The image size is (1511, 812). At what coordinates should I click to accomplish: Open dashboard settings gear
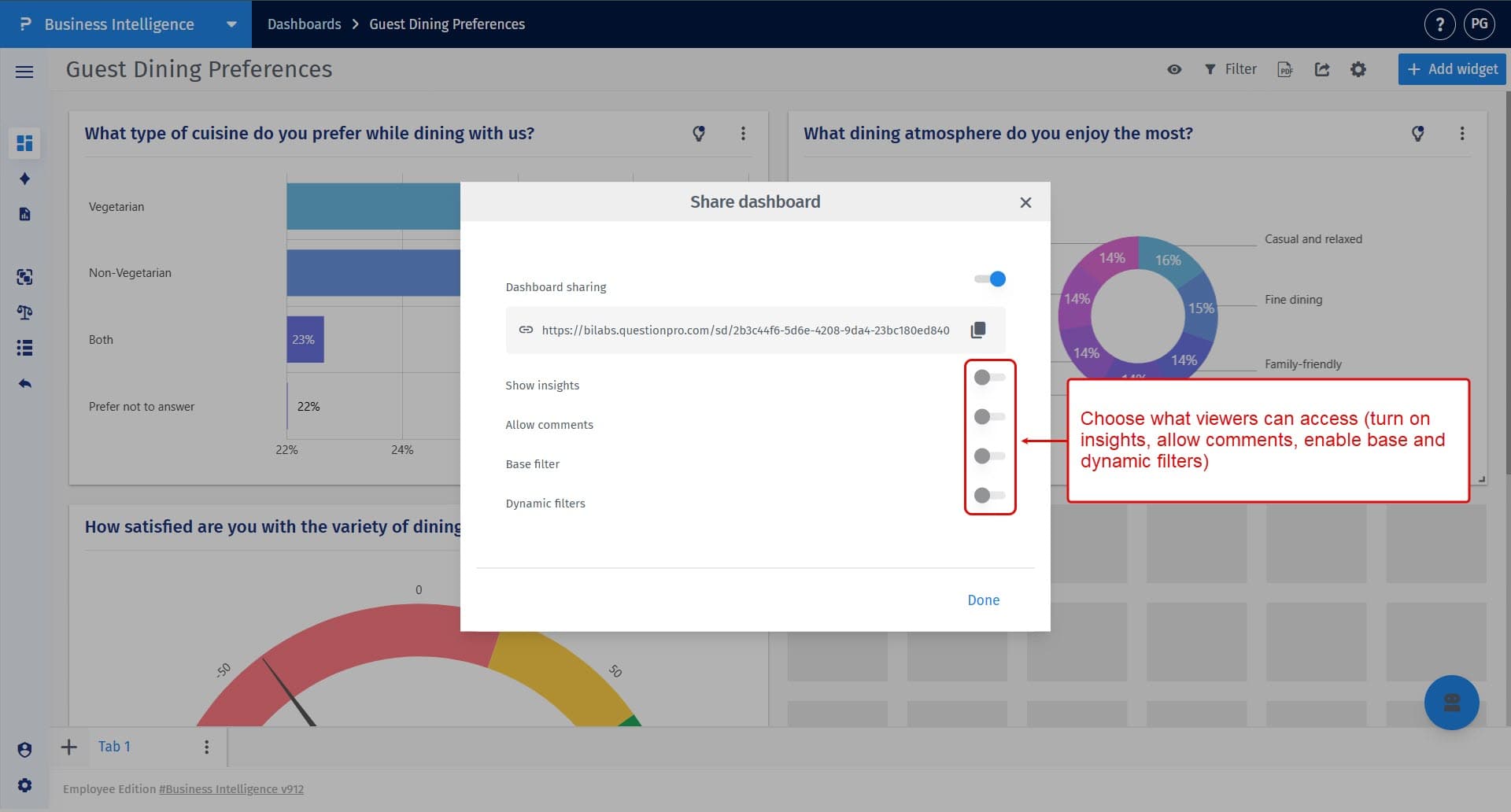[1358, 69]
